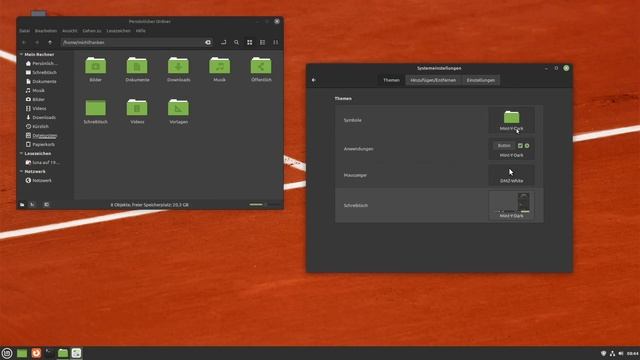
Task: Open the Gehen zu menu
Action: click(x=92, y=31)
